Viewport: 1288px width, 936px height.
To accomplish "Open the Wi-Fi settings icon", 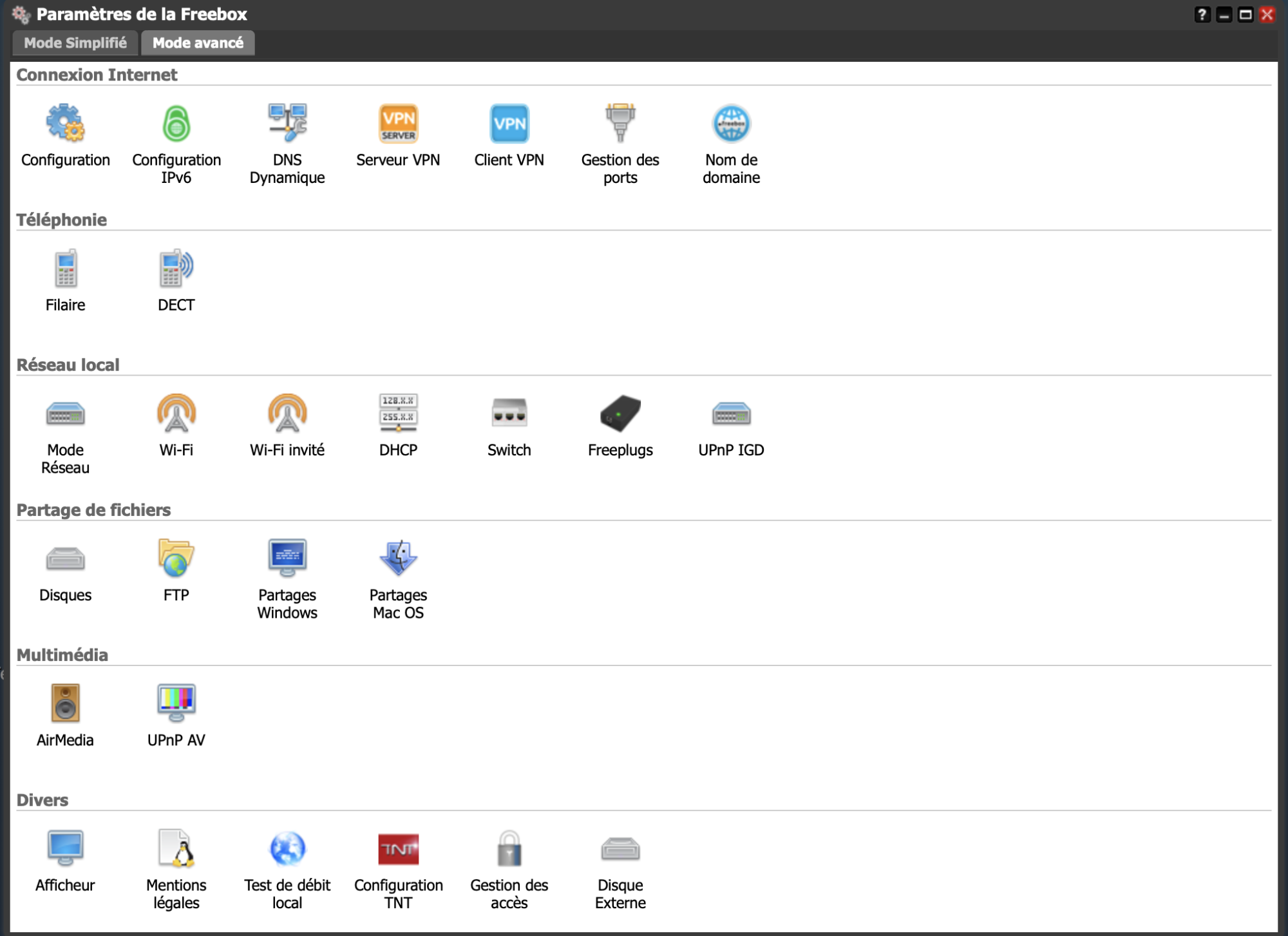I will 176,413.
